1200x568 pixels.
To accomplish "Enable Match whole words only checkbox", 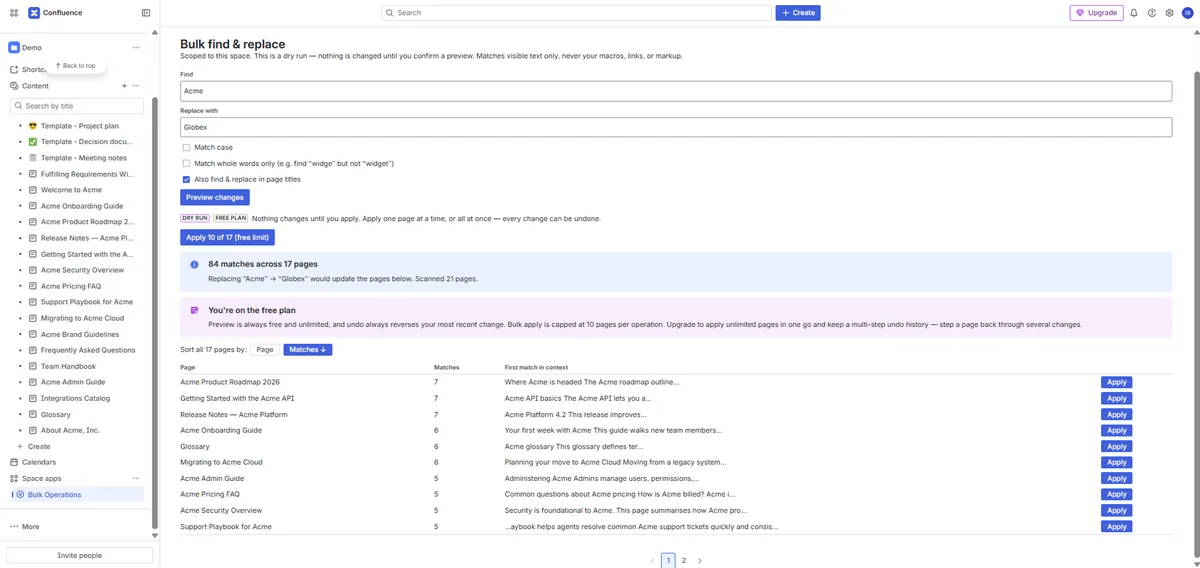I will coord(186,163).
